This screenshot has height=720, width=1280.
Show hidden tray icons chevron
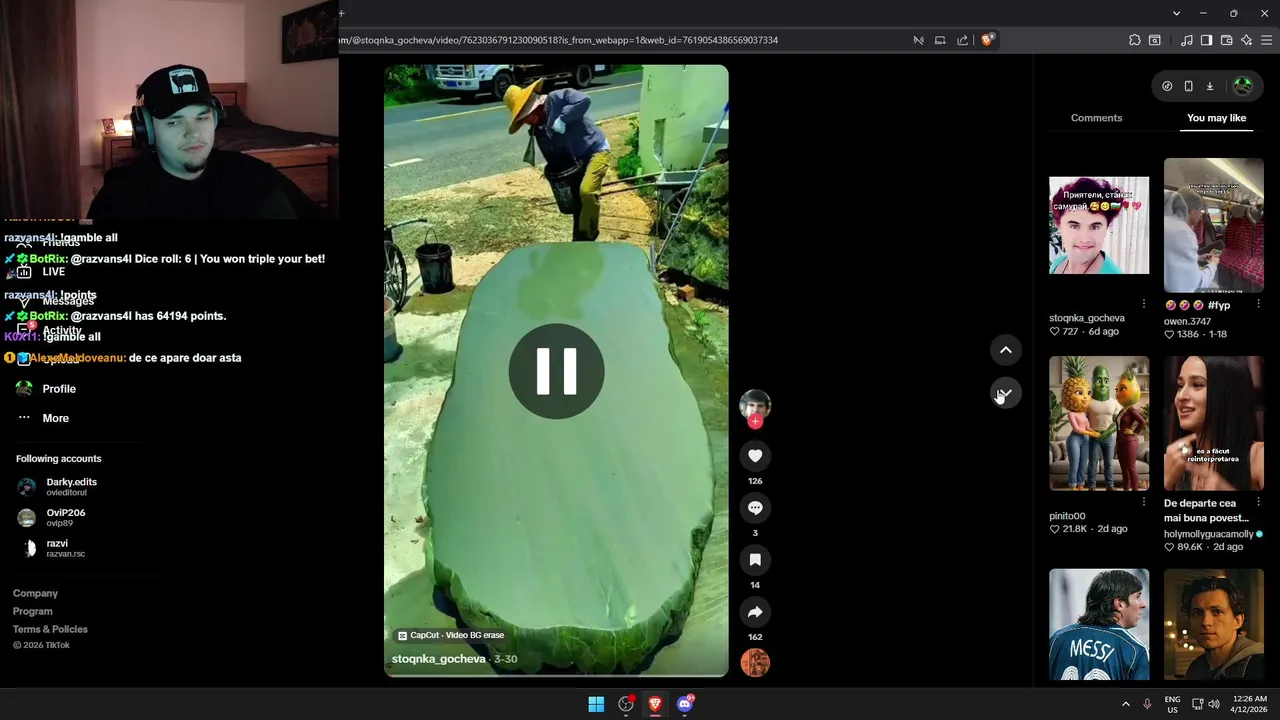tap(1125, 704)
